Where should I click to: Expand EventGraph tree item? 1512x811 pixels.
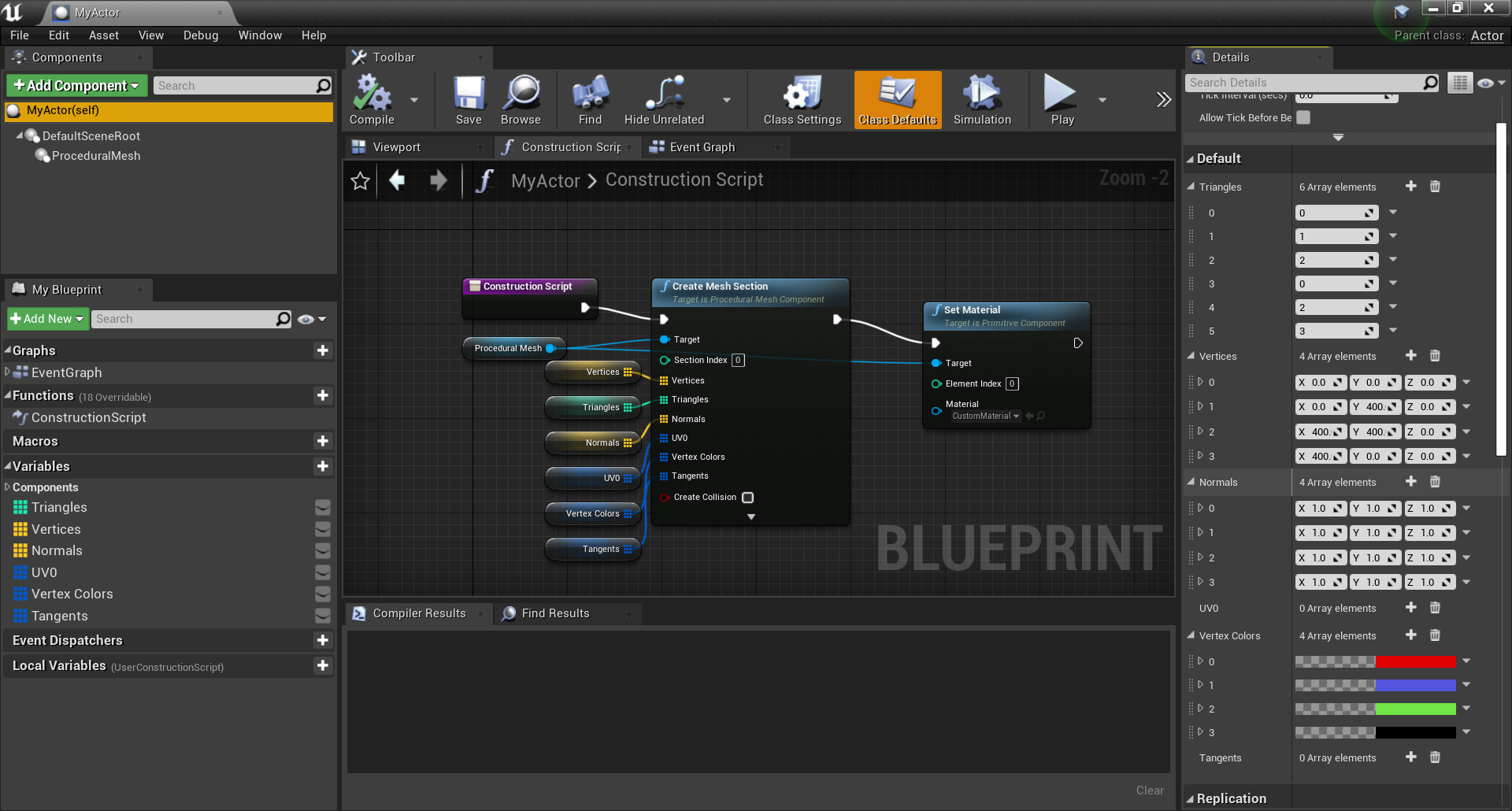[x=8, y=372]
